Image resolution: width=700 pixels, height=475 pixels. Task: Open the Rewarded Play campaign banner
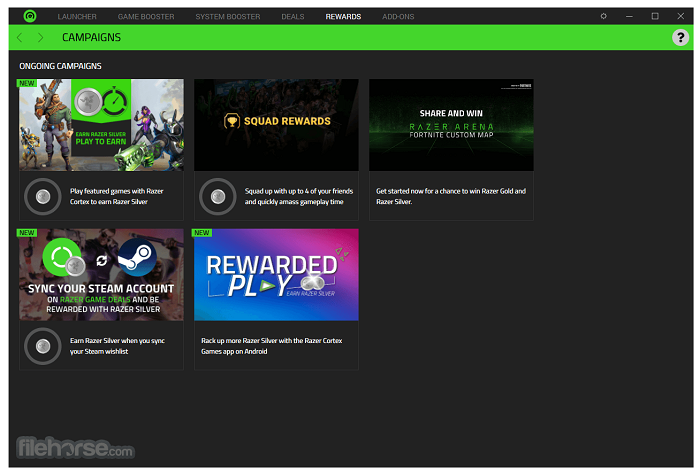coord(276,275)
